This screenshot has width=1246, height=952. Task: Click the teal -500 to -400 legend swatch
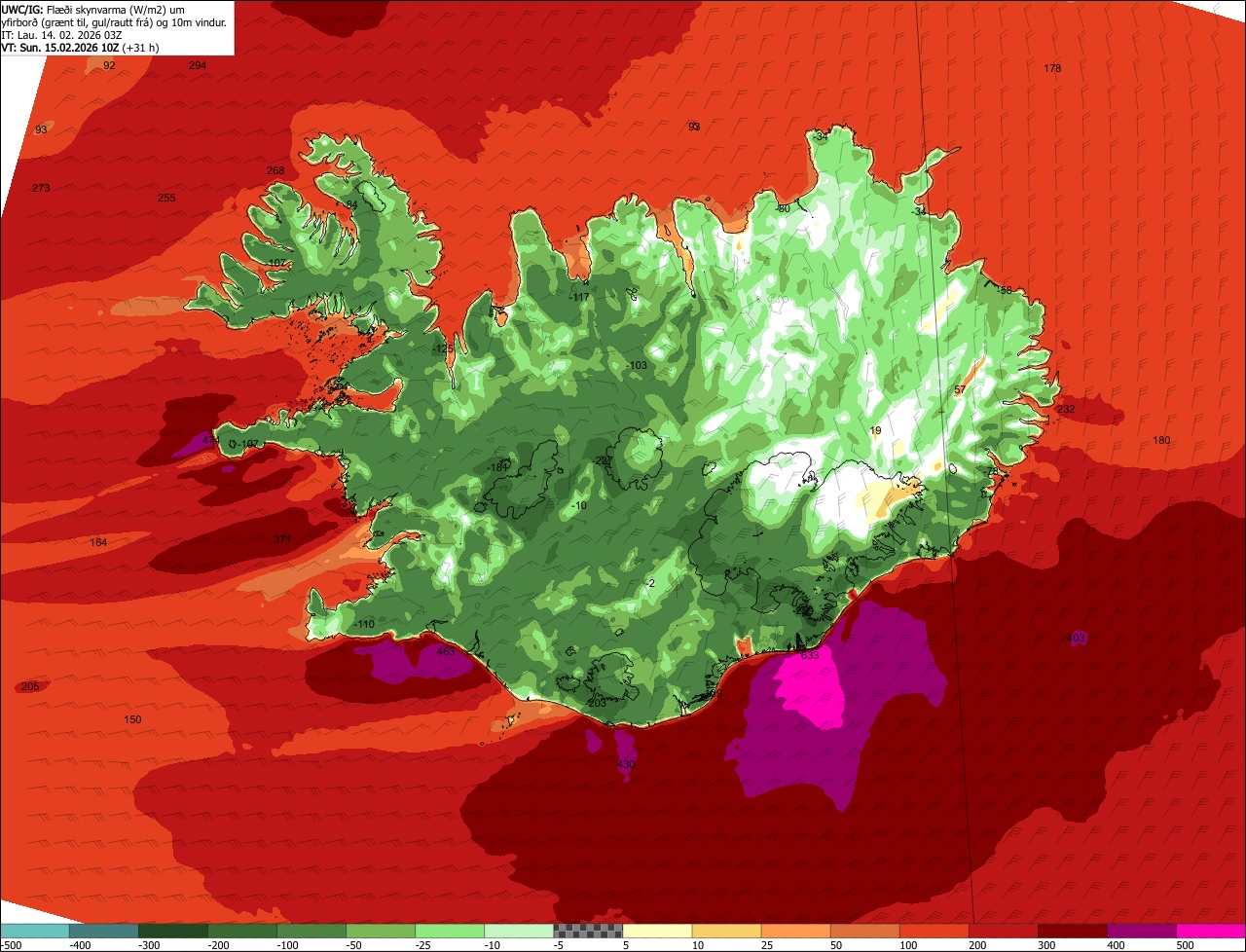[35, 931]
